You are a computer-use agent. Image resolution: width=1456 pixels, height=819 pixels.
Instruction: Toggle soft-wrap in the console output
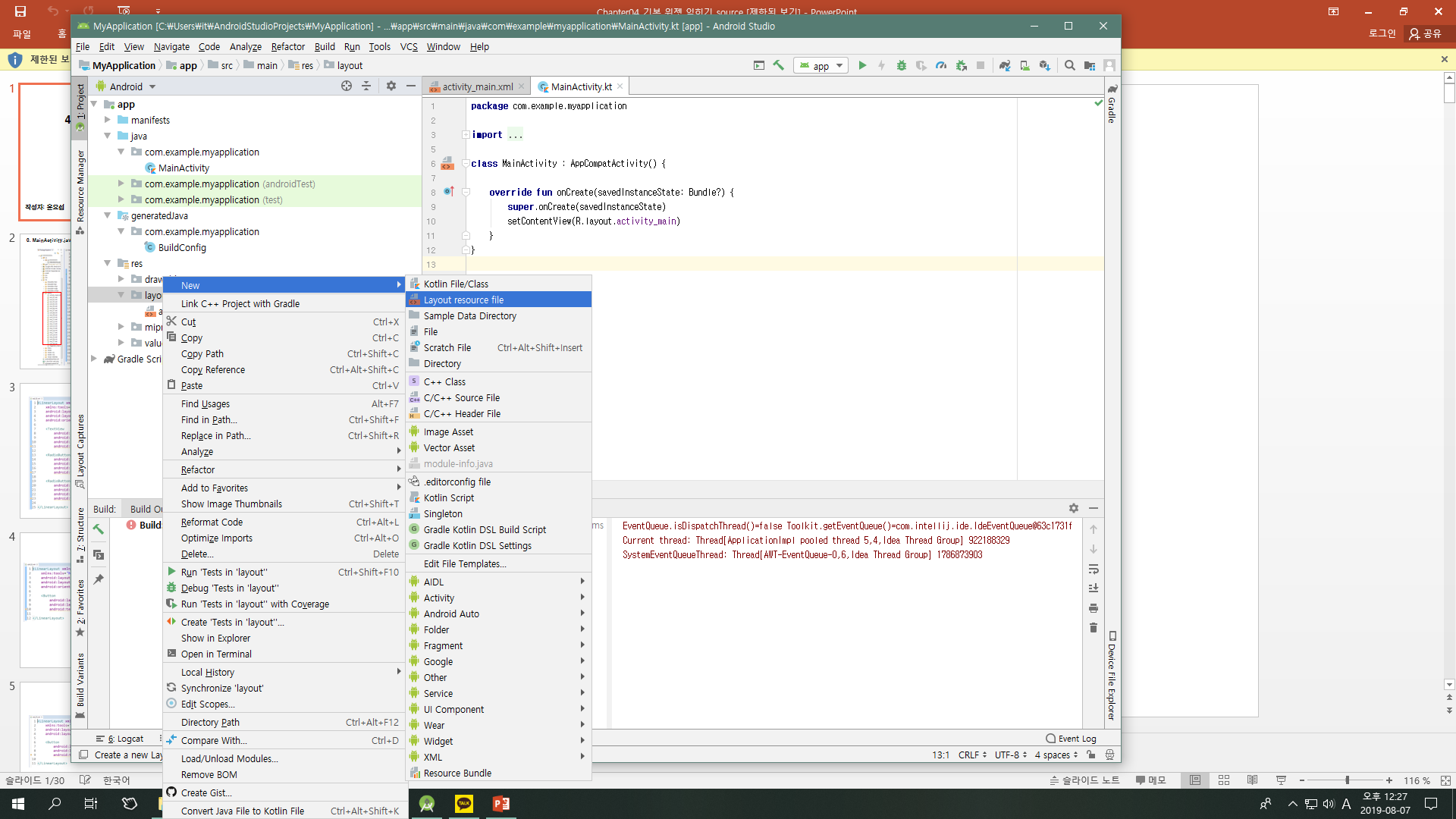point(1094,569)
